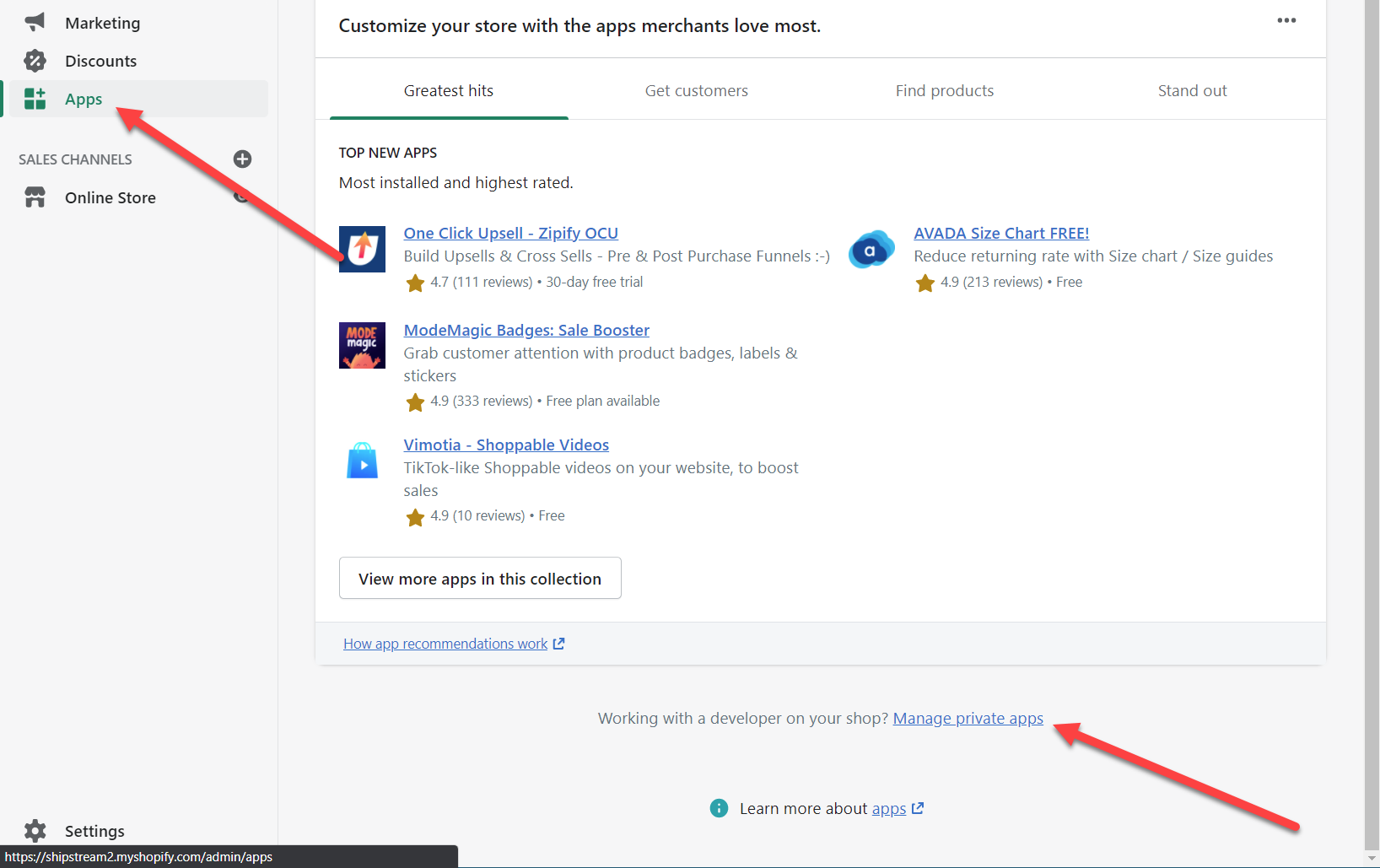Click '4.9 (213 reviews)' rating text
The image size is (1380, 868).
click(991, 282)
